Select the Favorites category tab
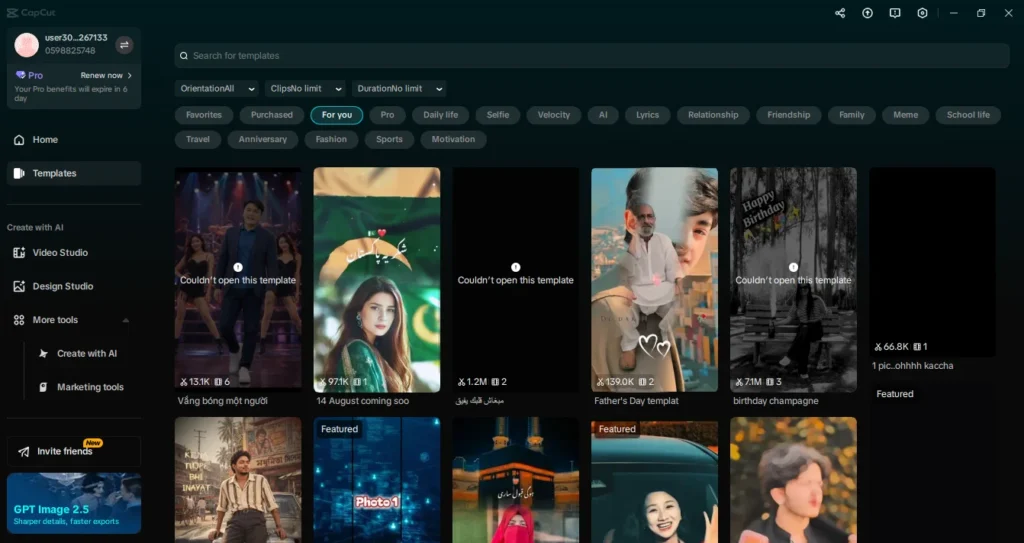 [x=204, y=115]
